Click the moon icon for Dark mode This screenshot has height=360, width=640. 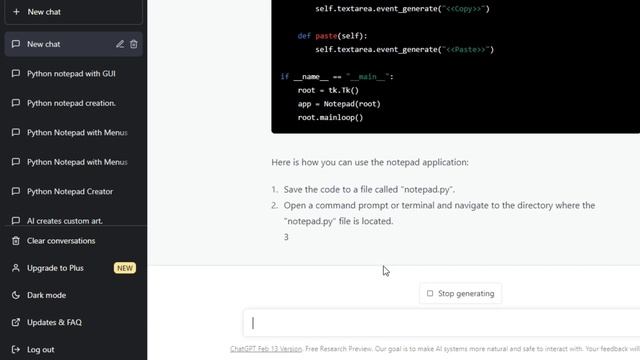click(16, 295)
